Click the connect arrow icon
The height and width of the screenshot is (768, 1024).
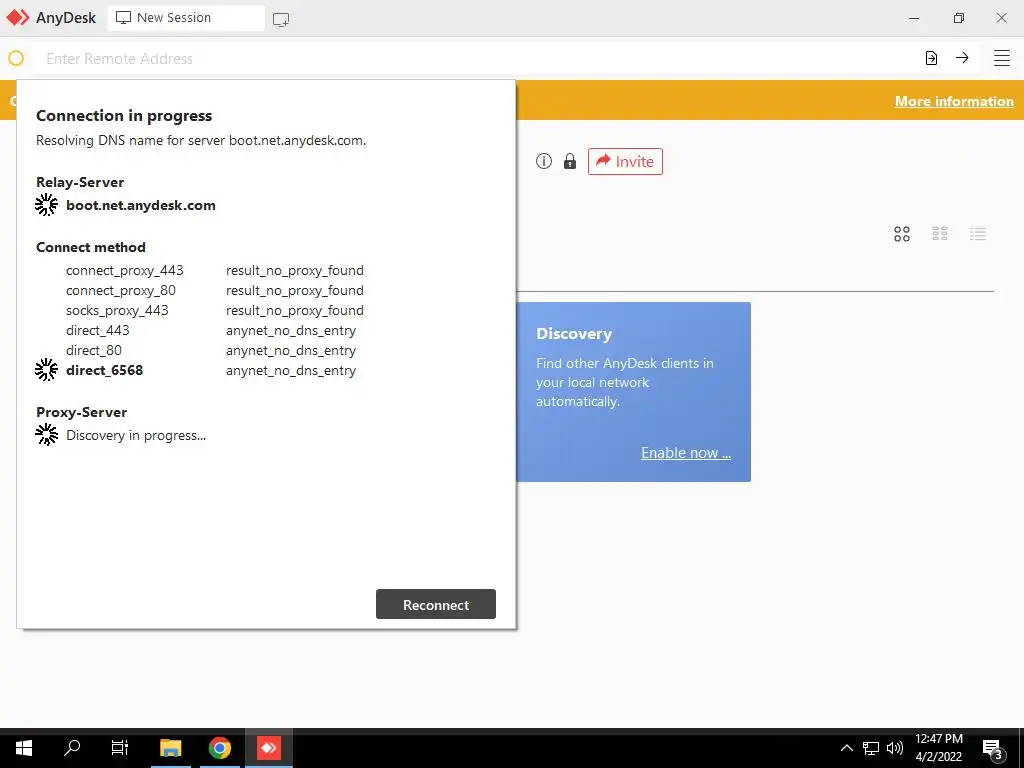click(962, 57)
